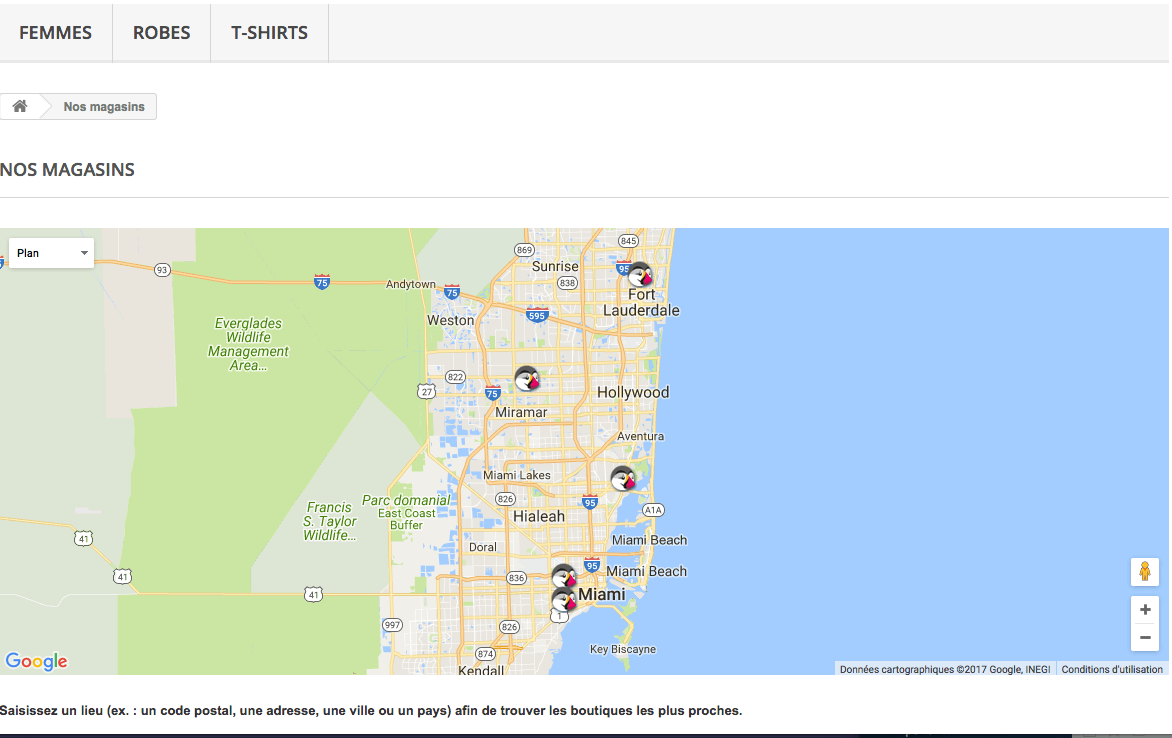Open Conditions d'utilisation link
This screenshot has height=738, width=1172.
[1111, 669]
